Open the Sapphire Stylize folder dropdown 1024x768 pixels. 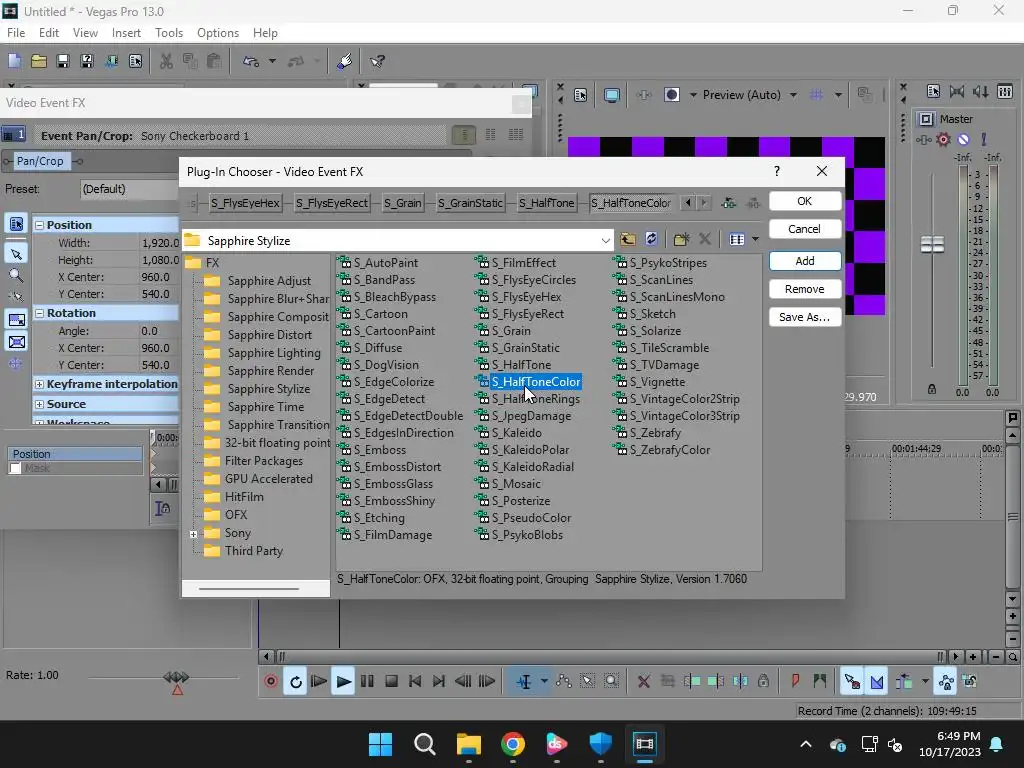pos(605,240)
